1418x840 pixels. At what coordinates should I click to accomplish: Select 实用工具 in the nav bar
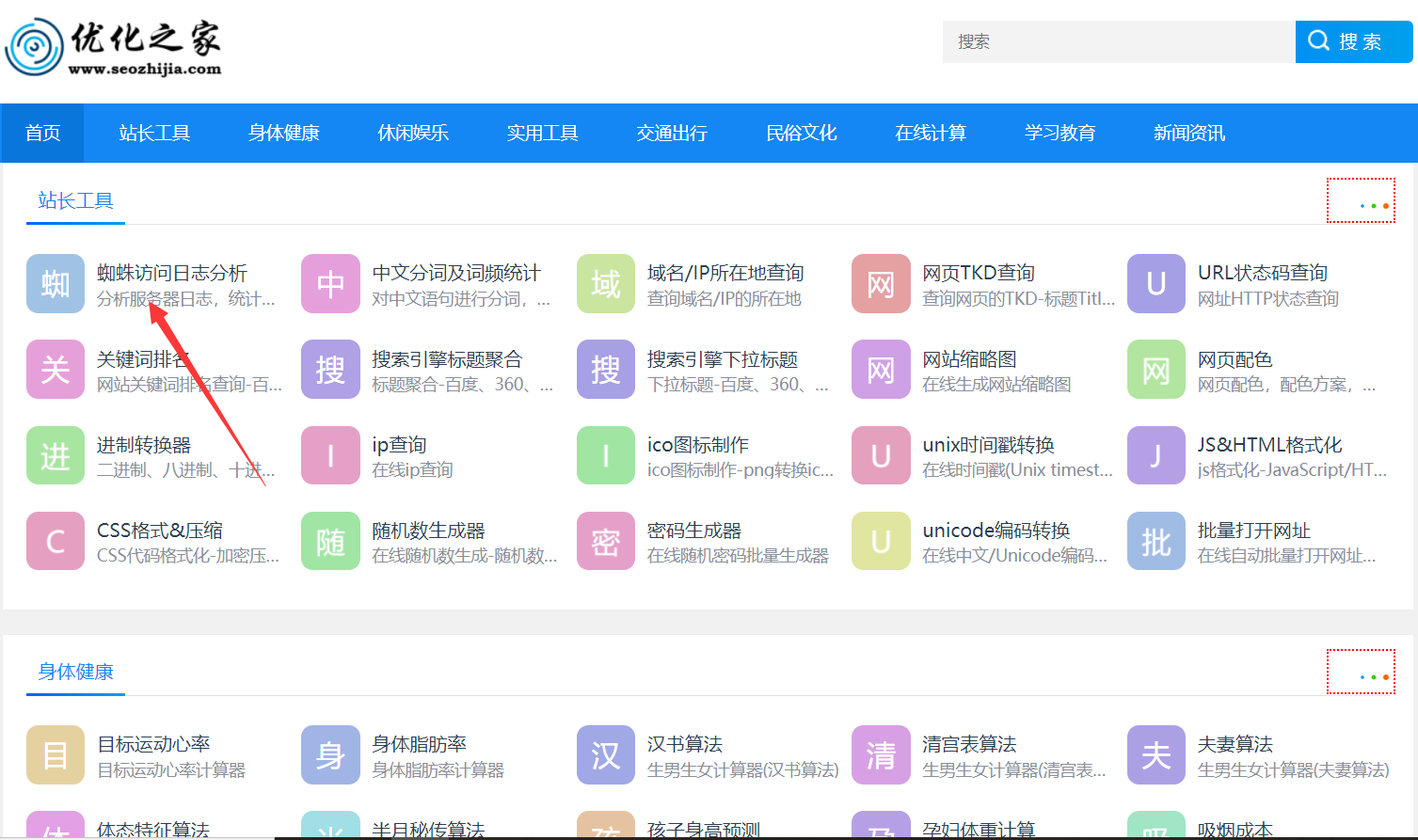tap(542, 133)
